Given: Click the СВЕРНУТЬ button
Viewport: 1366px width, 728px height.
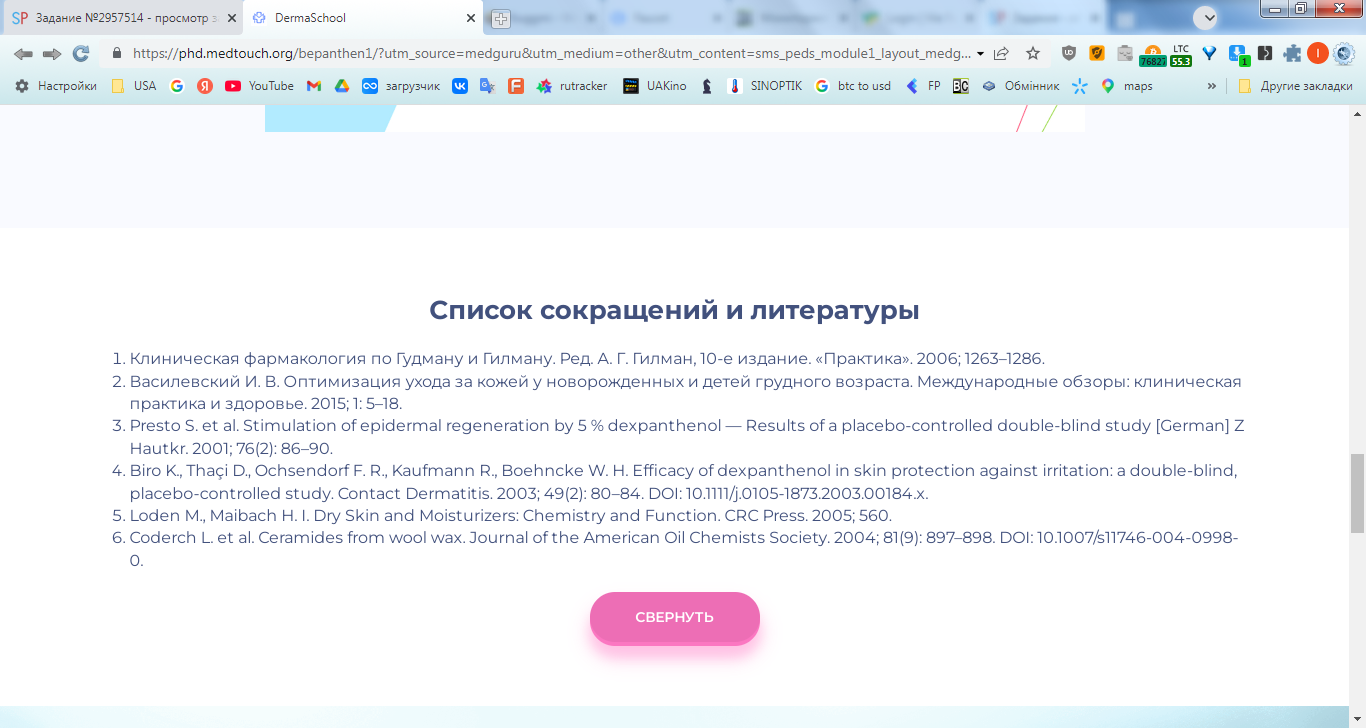Looking at the screenshot, I should 675,617.
